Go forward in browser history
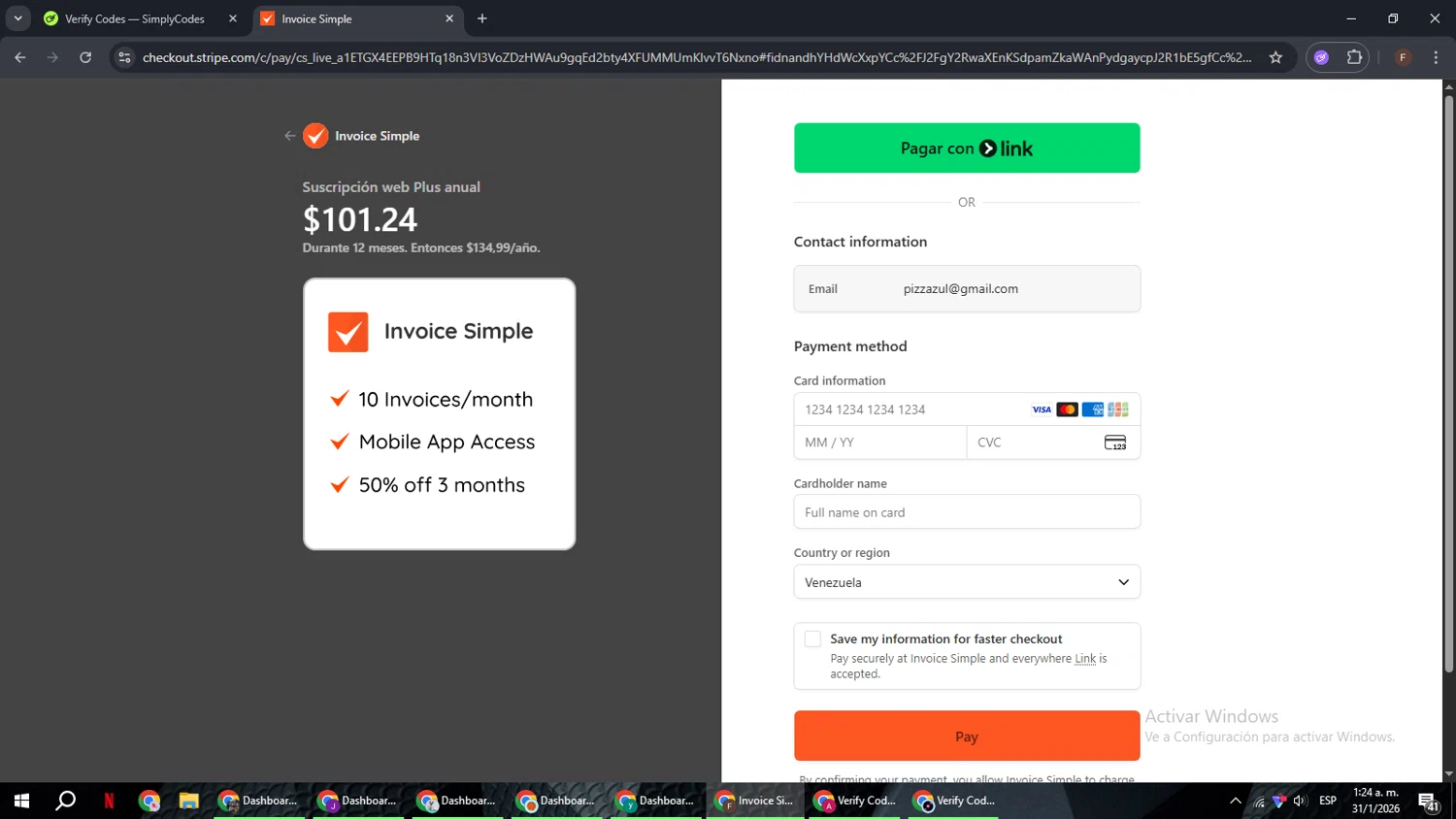 tap(52, 57)
